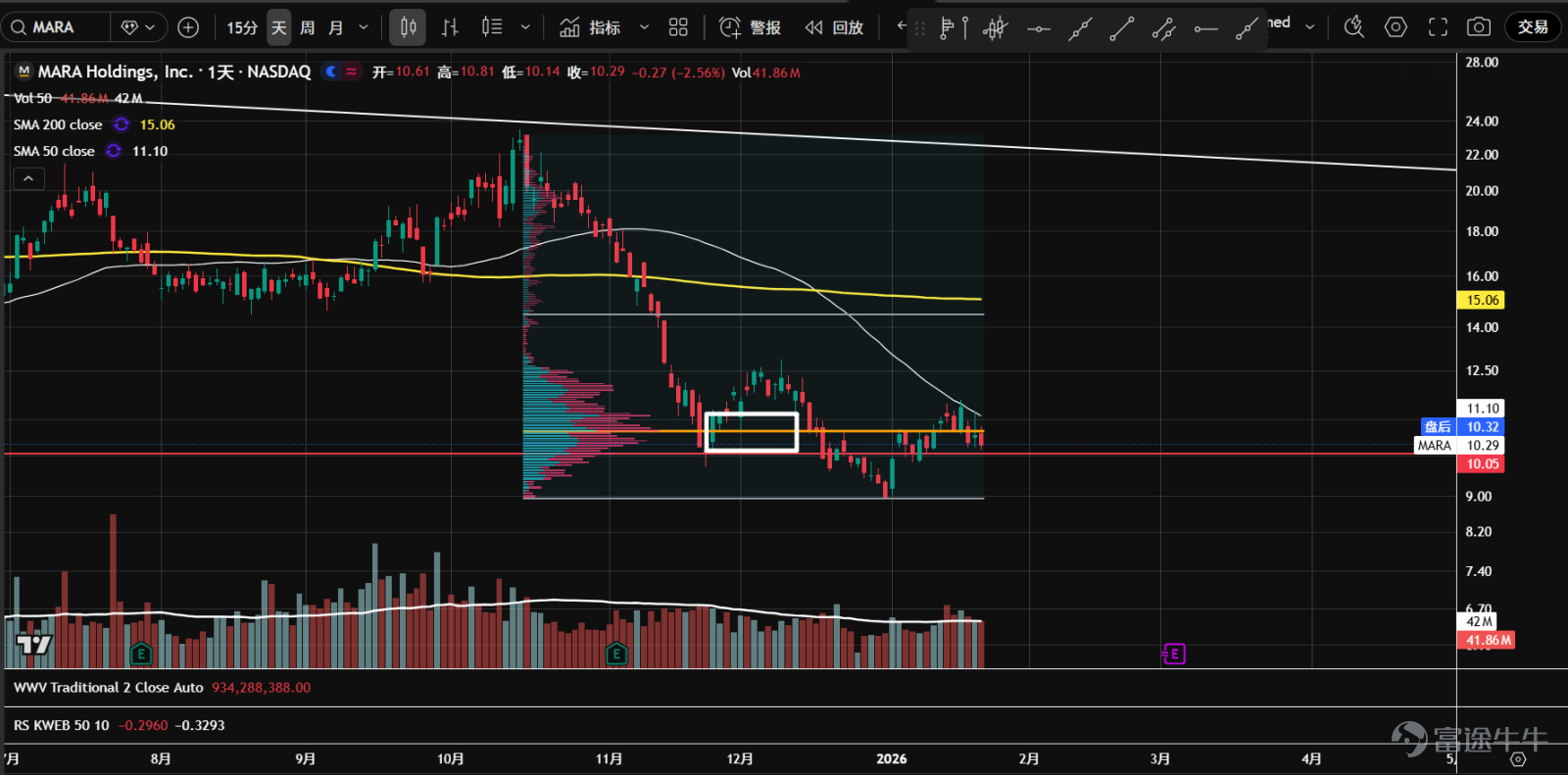The width and height of the screenshot is (1568, 775).
Task: Click the blue 盘后 10.32 price label
Action: [1461, 426]
